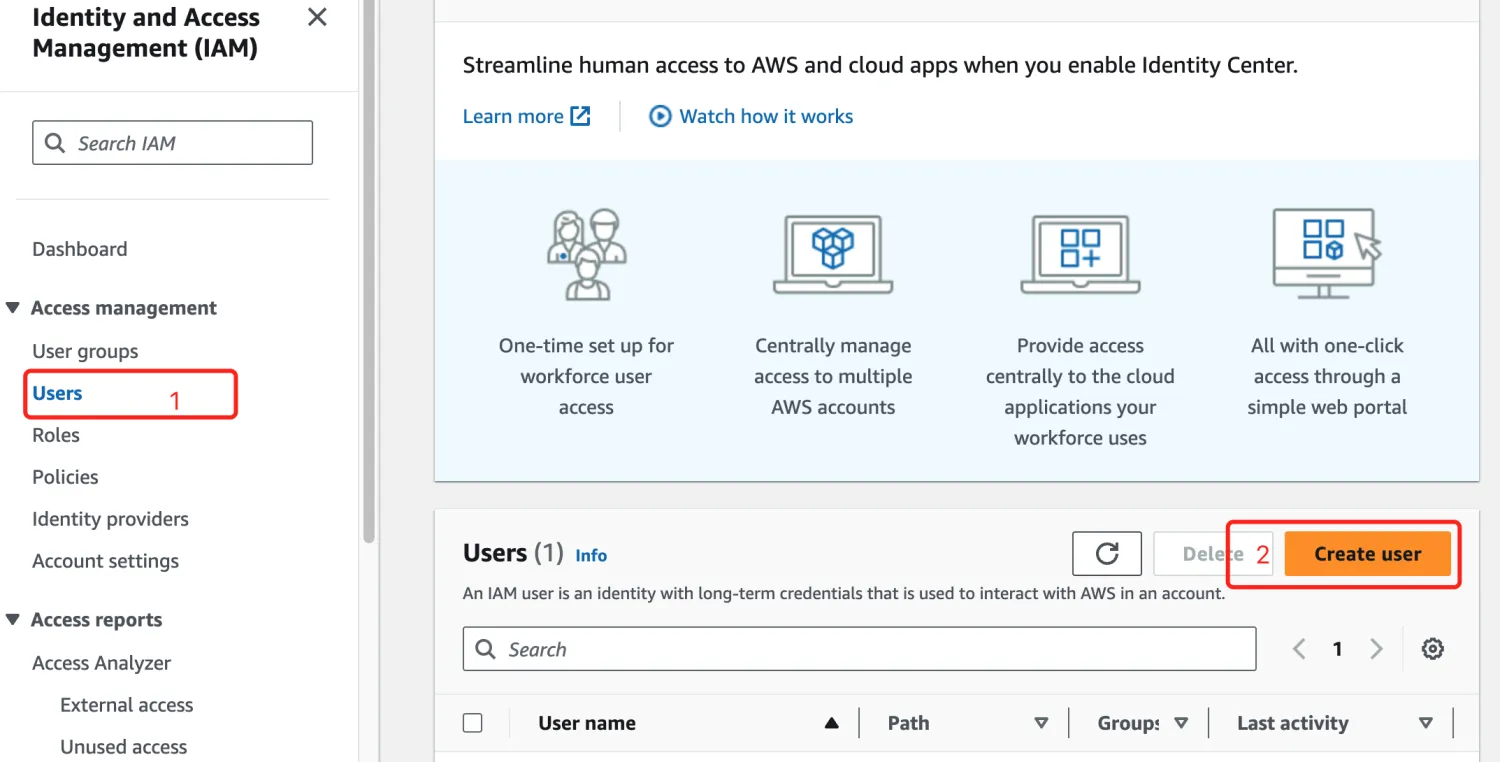This screenshot has height=762, width=1500.
Task: Click 'All with one-click access' portal text
Action: [x=1327, y=376]
